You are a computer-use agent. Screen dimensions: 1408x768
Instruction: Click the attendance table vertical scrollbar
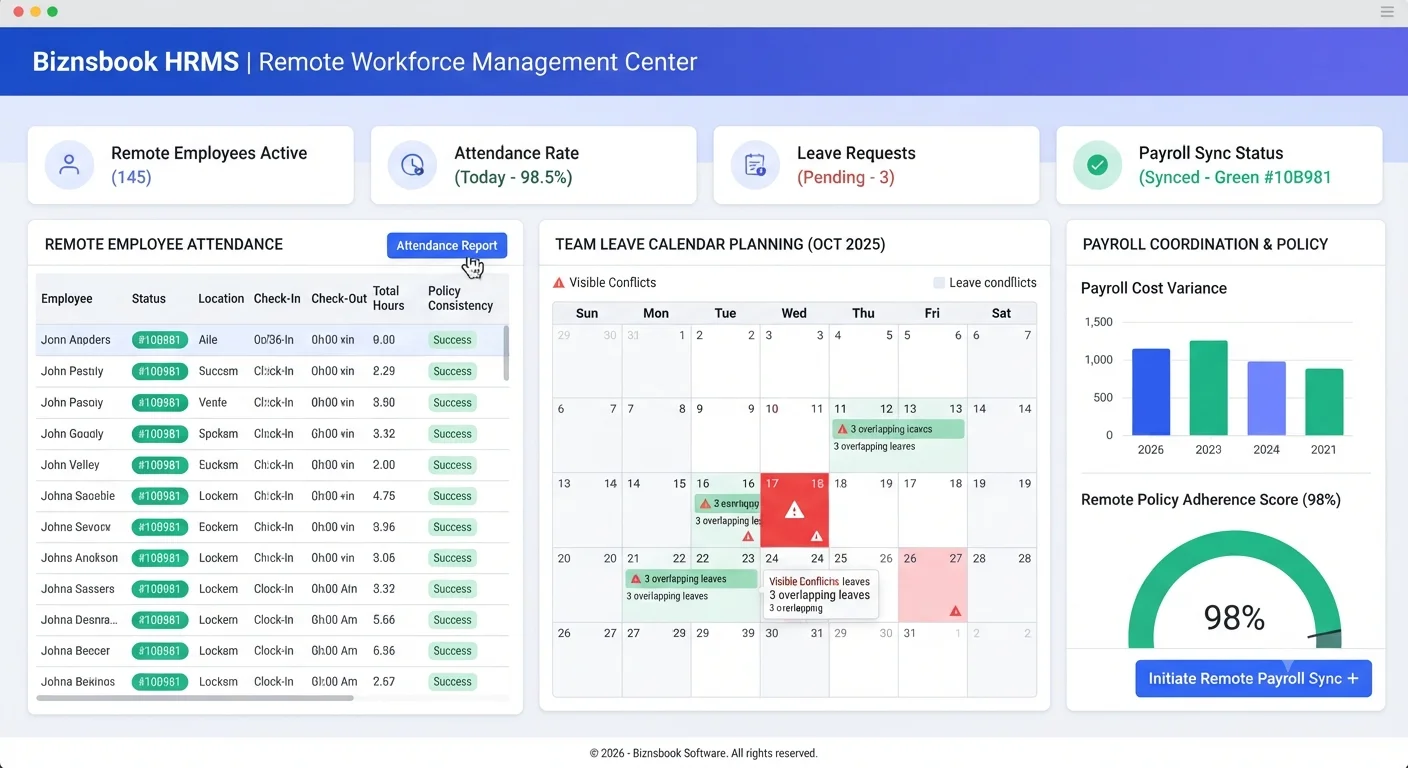pyautogui.click(x=505, y=352)
